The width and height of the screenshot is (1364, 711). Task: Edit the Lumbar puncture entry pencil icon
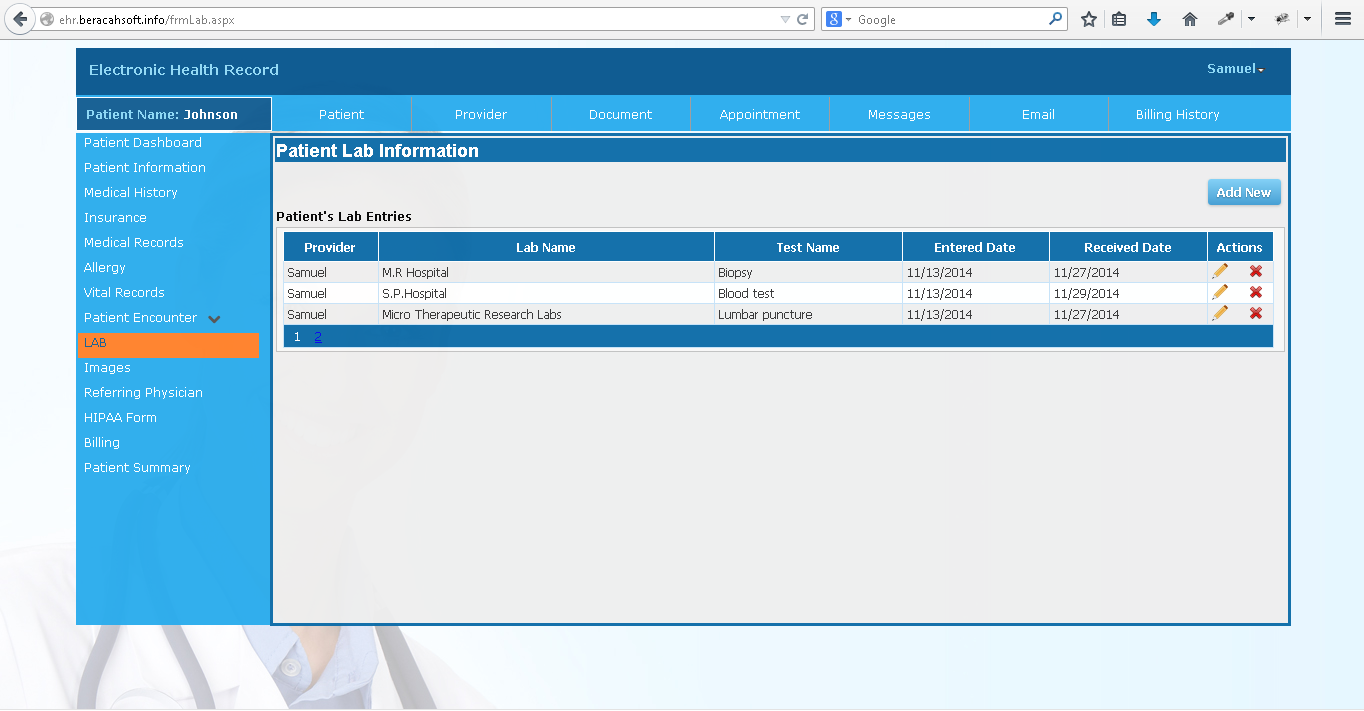tap(1220, 313)
